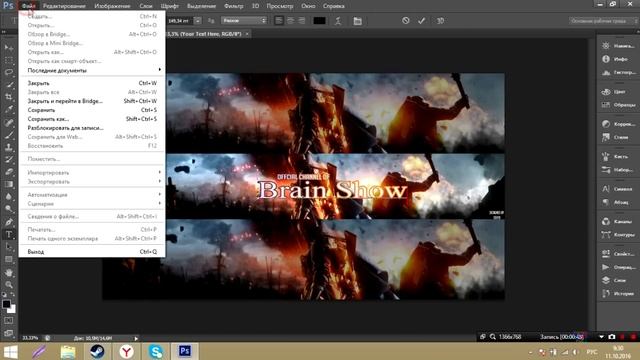Viewport: 640px width, 360px height.
Task: Expand the collapsed toolbox
Action: point(4,31)
